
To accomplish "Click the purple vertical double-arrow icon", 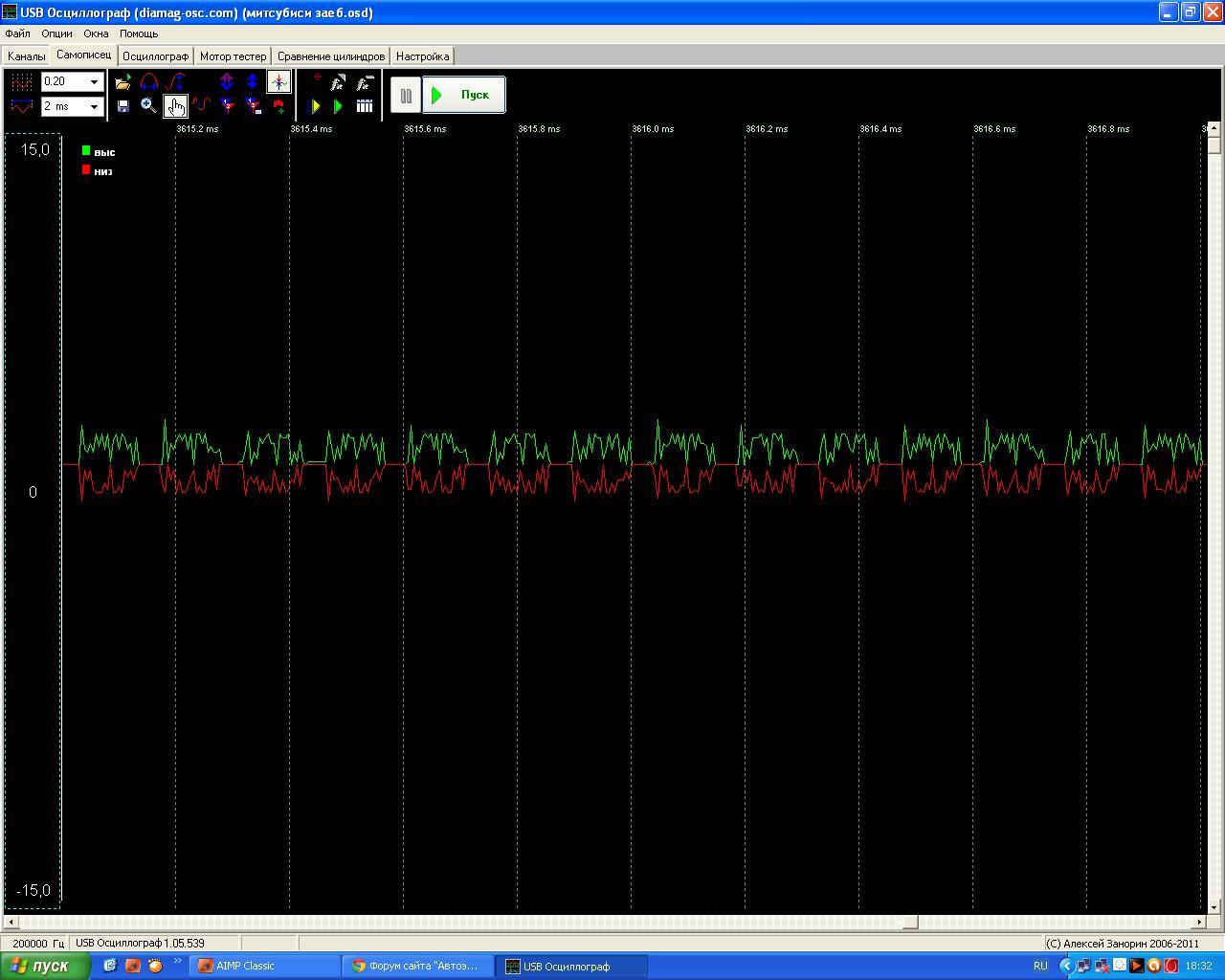I will click(x=227, y=82).
